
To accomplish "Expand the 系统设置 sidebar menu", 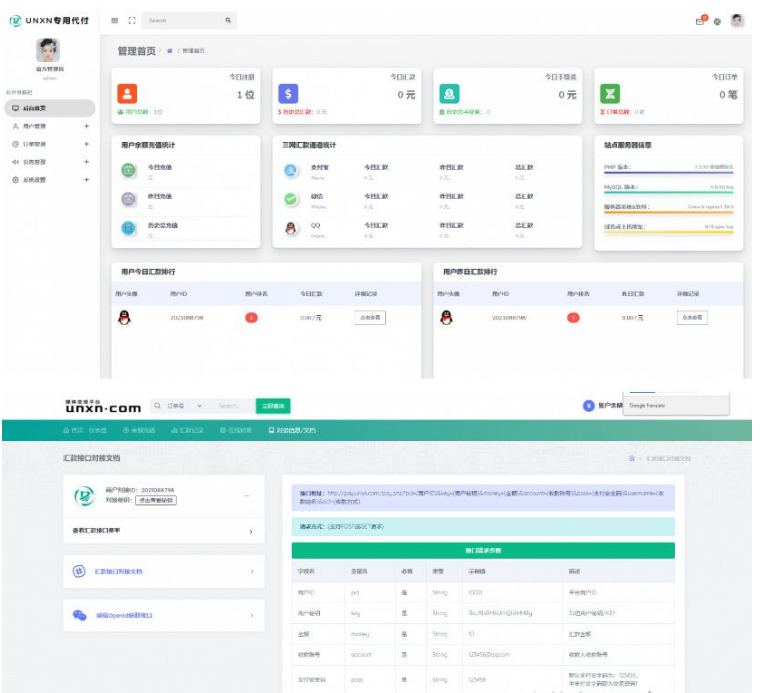I will 86,179.
